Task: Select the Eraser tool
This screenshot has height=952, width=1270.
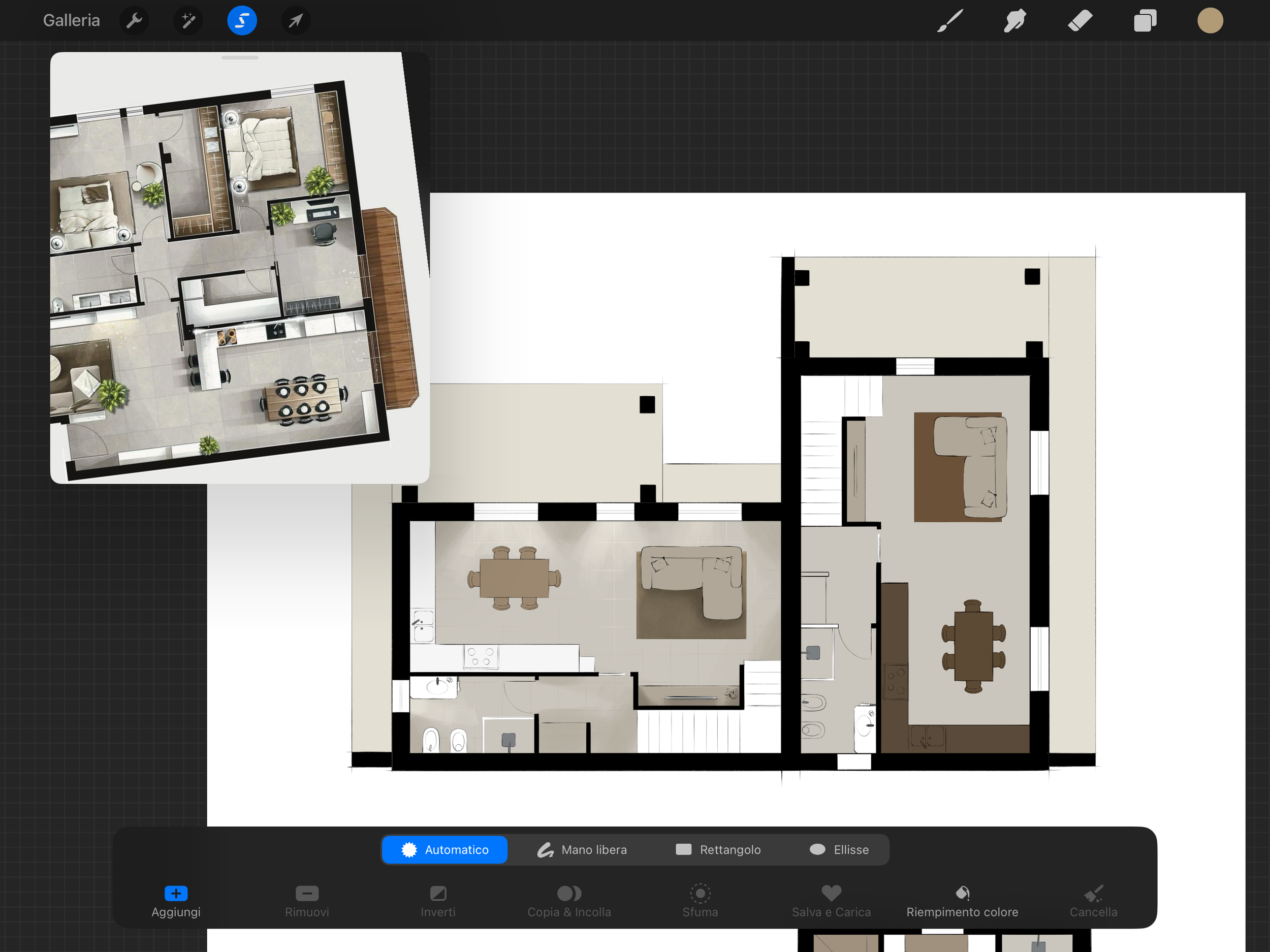Action: [1079, 21]
